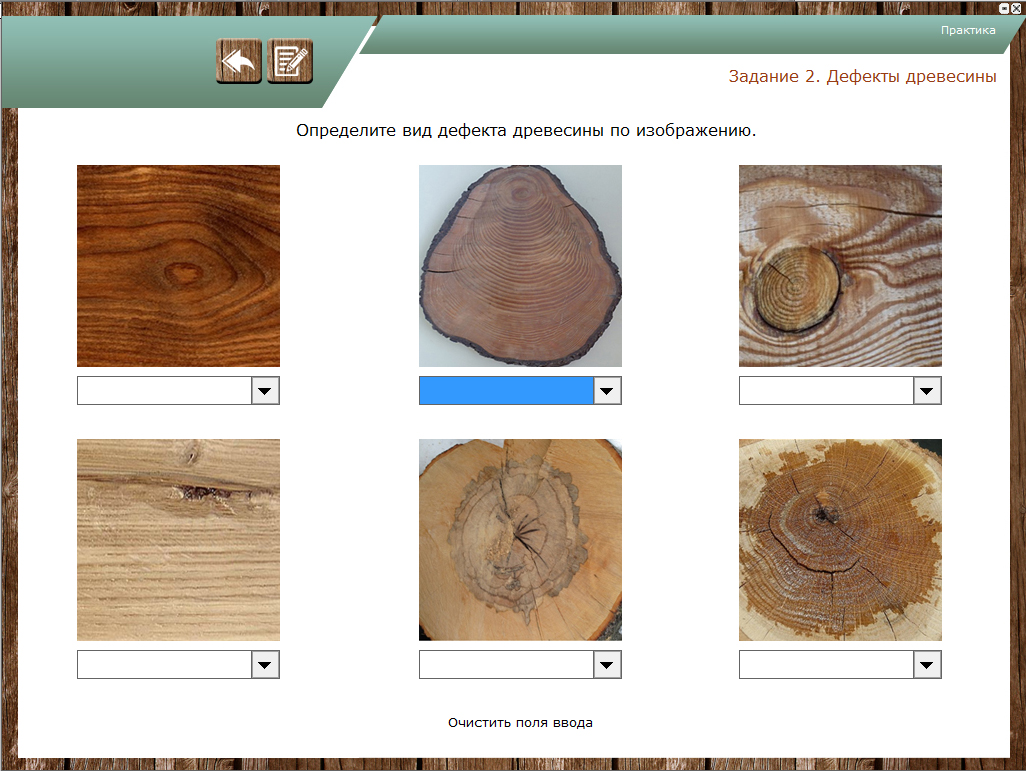
Task: Click the round knot in plank image
Action: (840, 266)
